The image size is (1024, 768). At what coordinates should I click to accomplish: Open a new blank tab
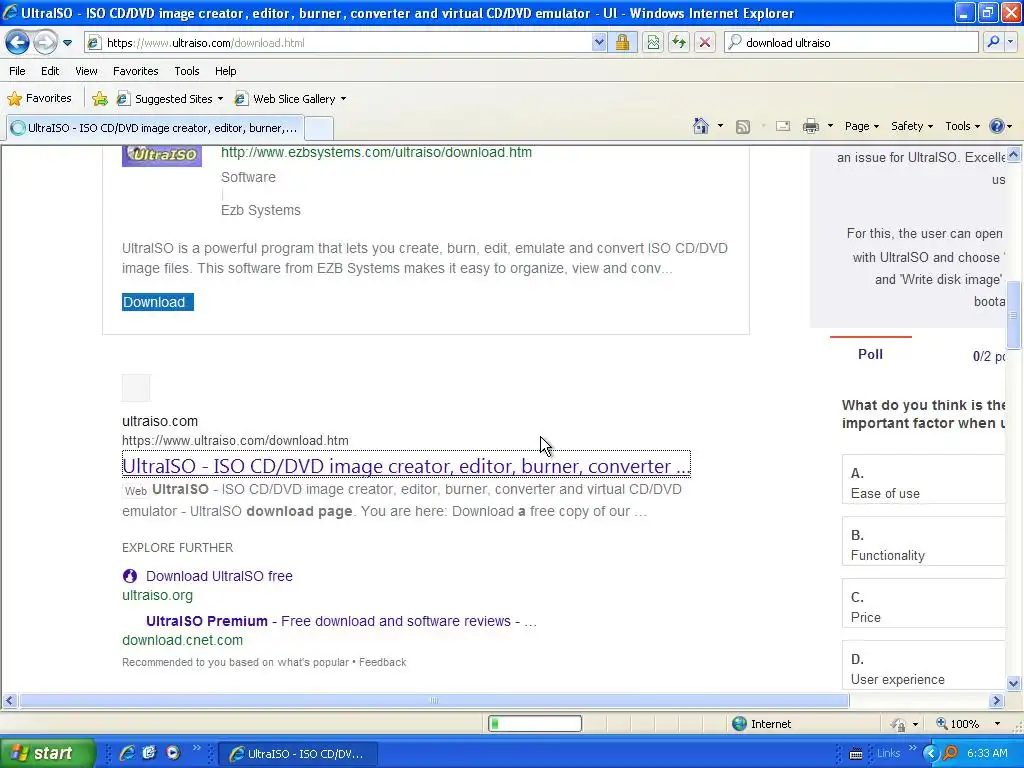point(319,128)
